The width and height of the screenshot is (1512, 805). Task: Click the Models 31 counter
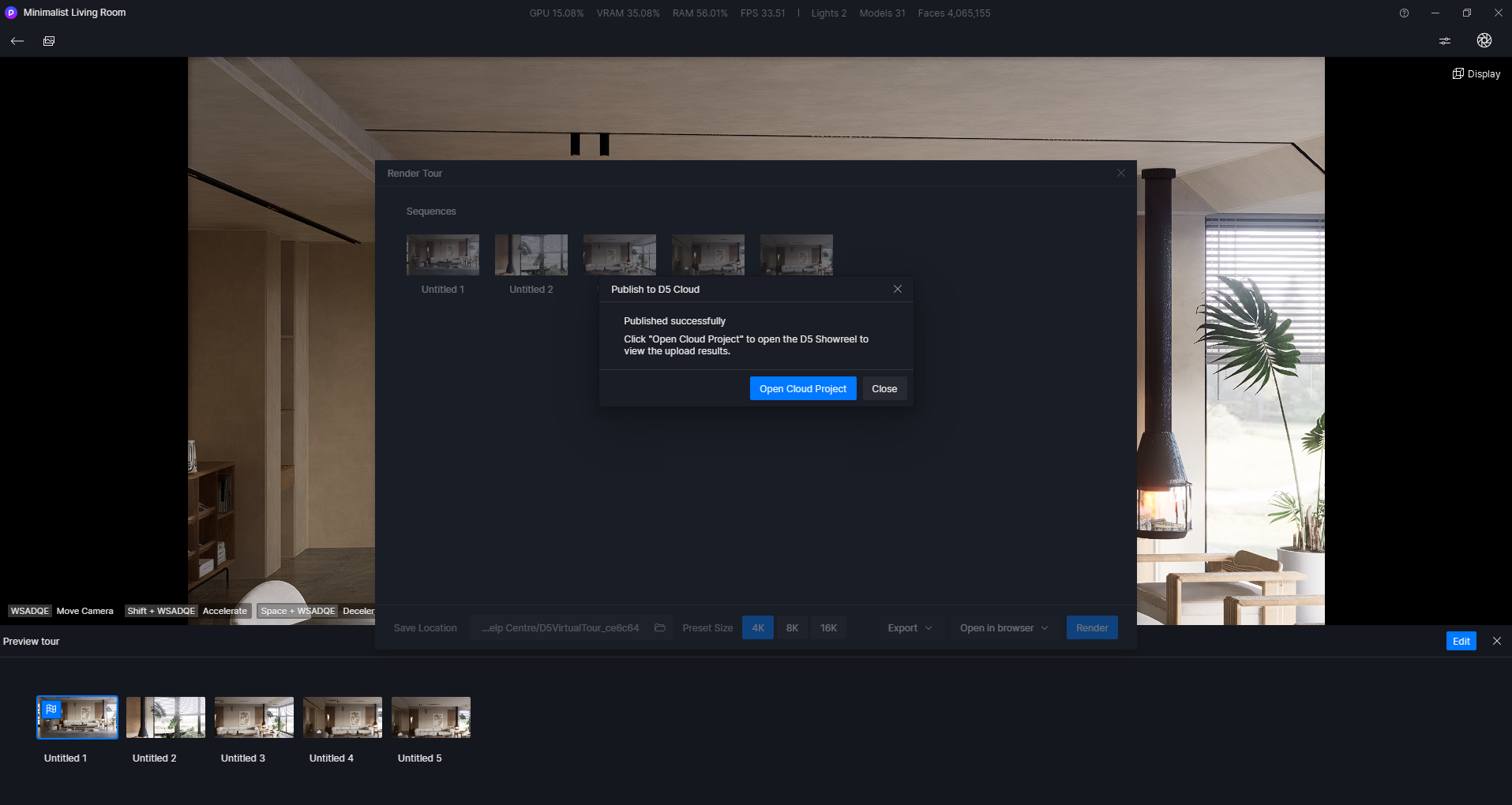point(882,13)
